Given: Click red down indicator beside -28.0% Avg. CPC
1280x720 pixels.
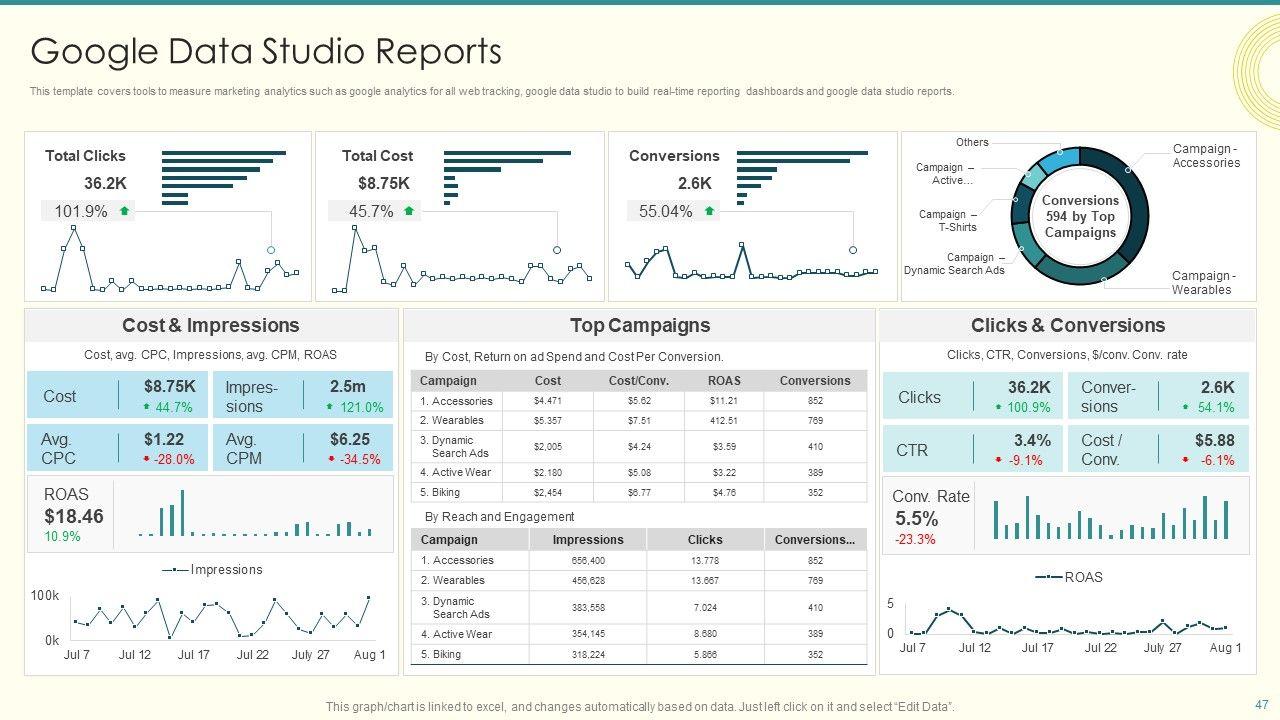Looking at the screenshot, I should click(x=146, y=459).
